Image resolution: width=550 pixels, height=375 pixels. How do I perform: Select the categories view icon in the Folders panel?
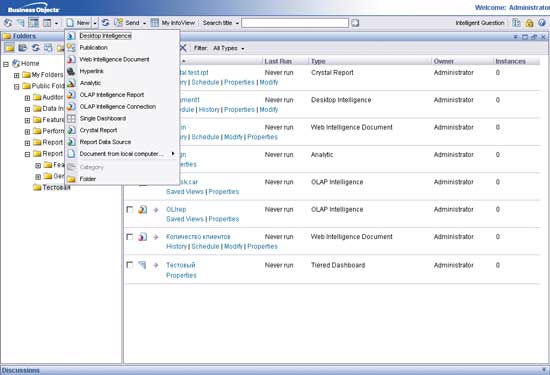coord(22,48)
